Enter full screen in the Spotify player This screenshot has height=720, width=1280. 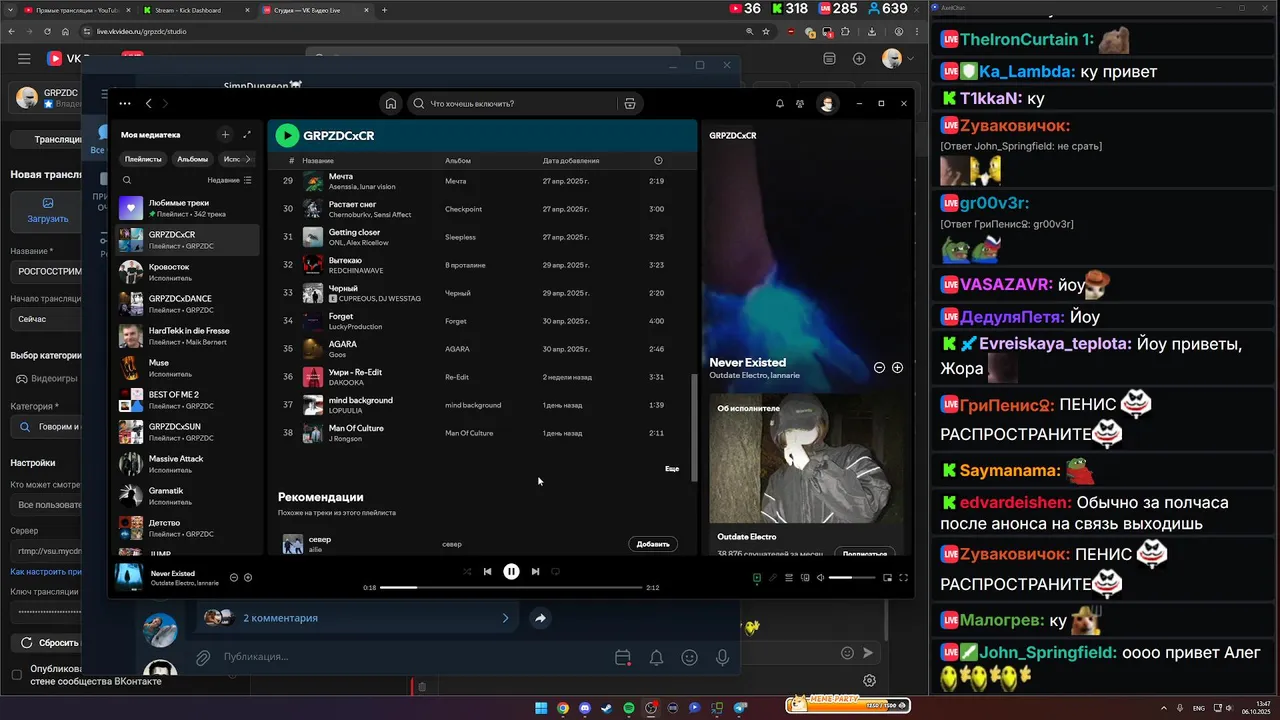[x=903, y=577]
